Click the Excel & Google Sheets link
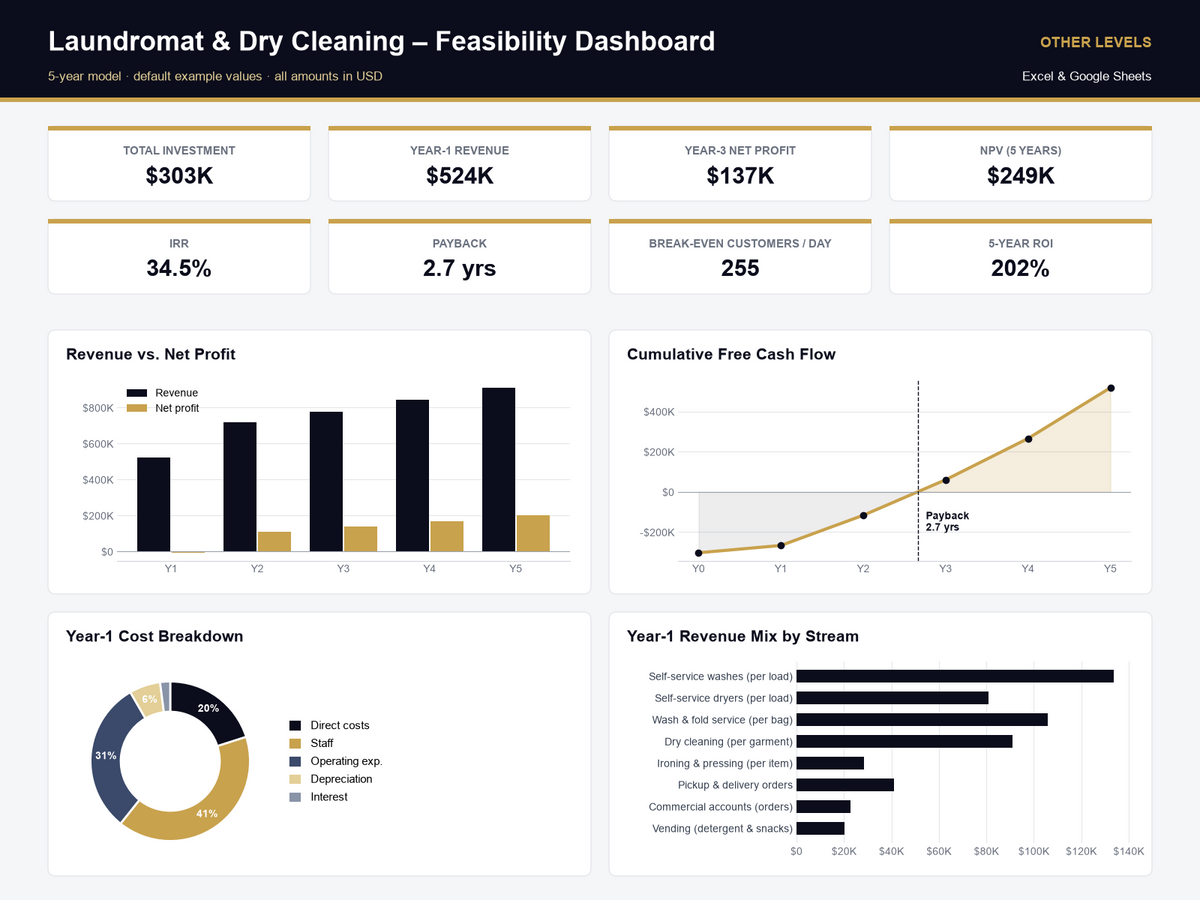The width and height of the screenshot is (1200, 900). [1087, 76]
